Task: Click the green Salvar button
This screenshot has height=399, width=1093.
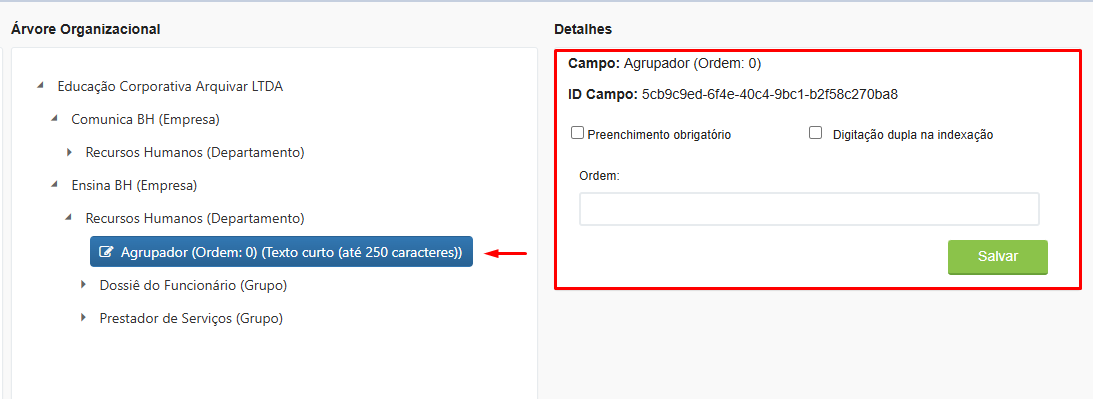Action: [998, 257]
